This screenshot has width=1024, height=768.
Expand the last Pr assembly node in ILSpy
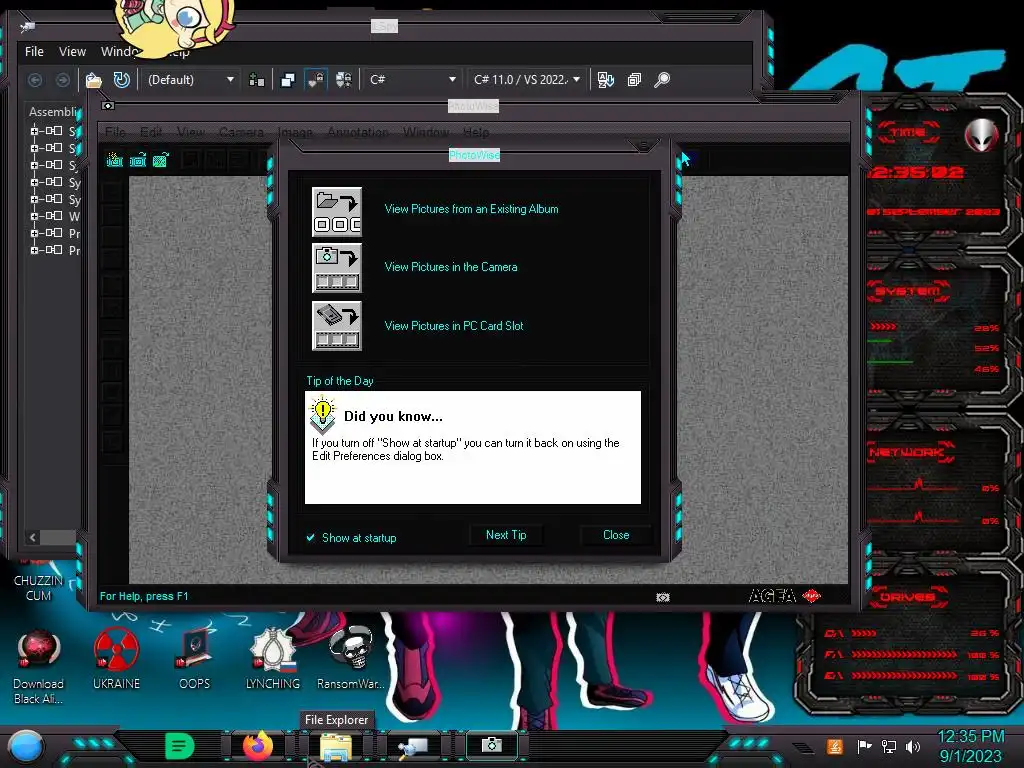(34, 250)
